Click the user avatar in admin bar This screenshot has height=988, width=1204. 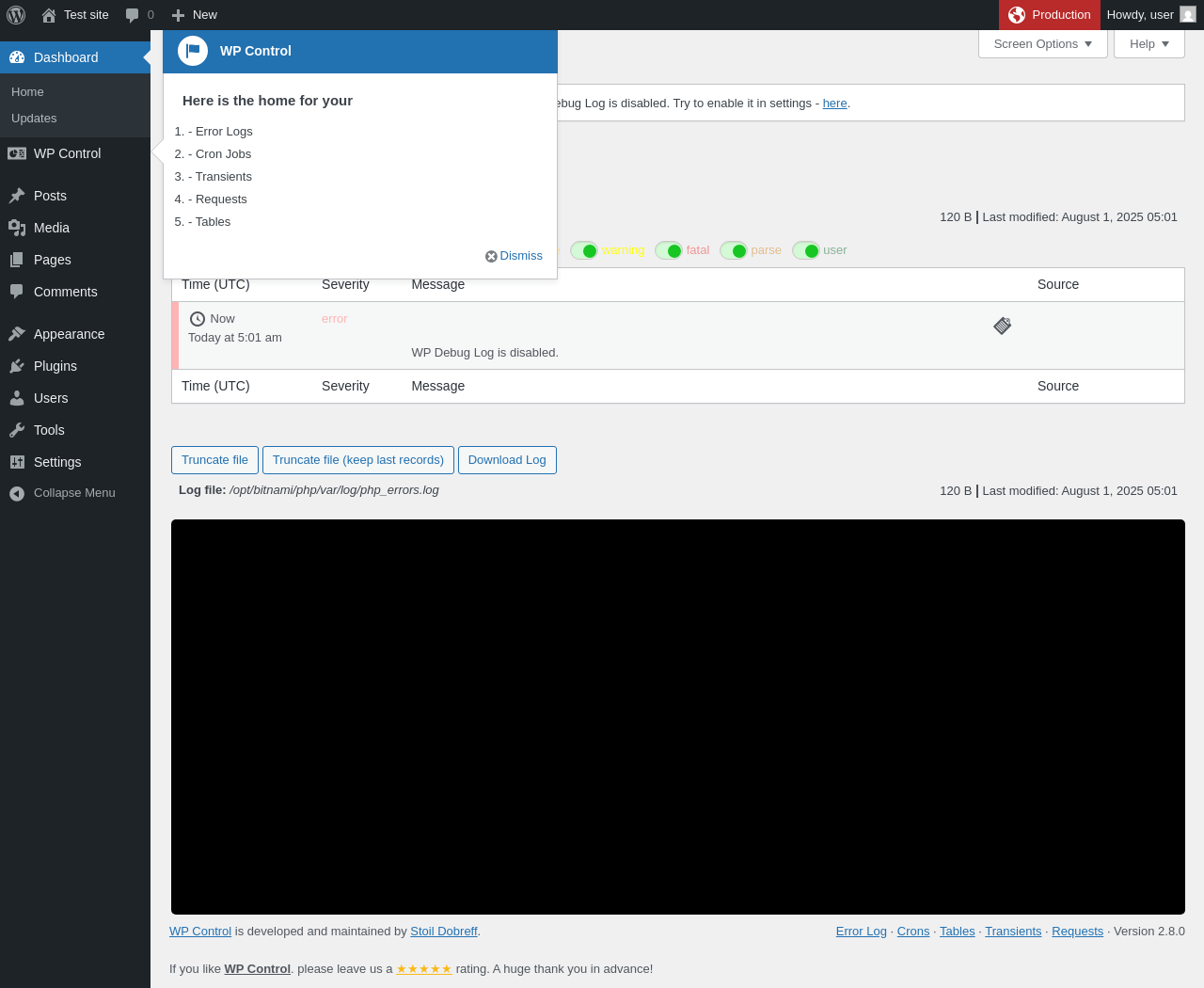(x=1188, y=15)
